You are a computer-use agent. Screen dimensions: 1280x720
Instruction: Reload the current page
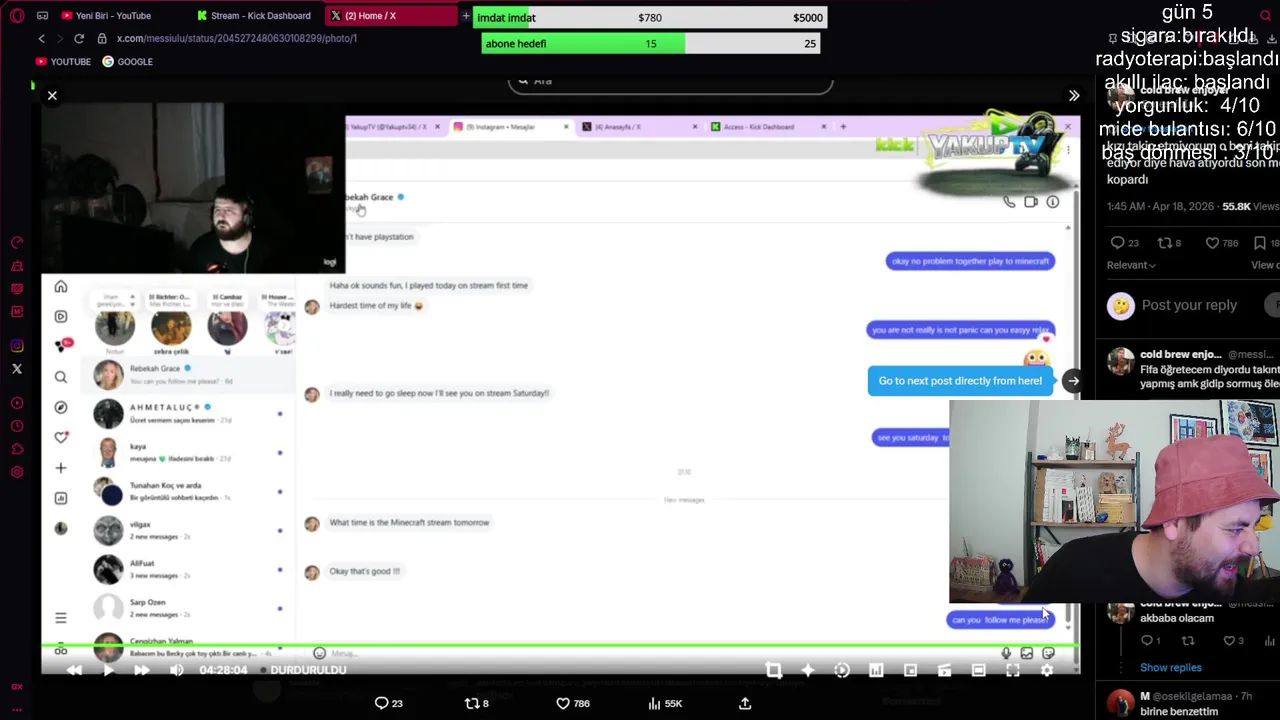tap(79, 38)
